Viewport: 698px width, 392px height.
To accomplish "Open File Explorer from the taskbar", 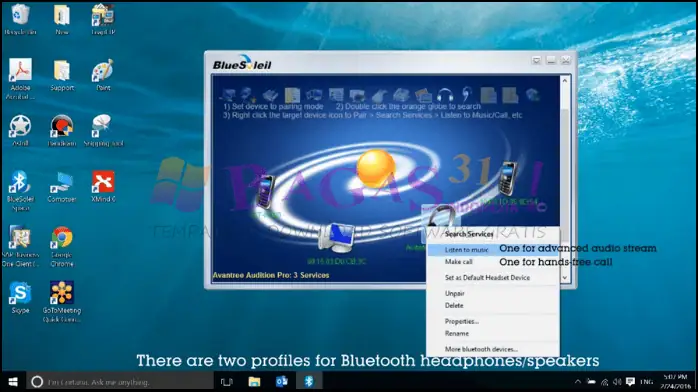I will 254,382.
